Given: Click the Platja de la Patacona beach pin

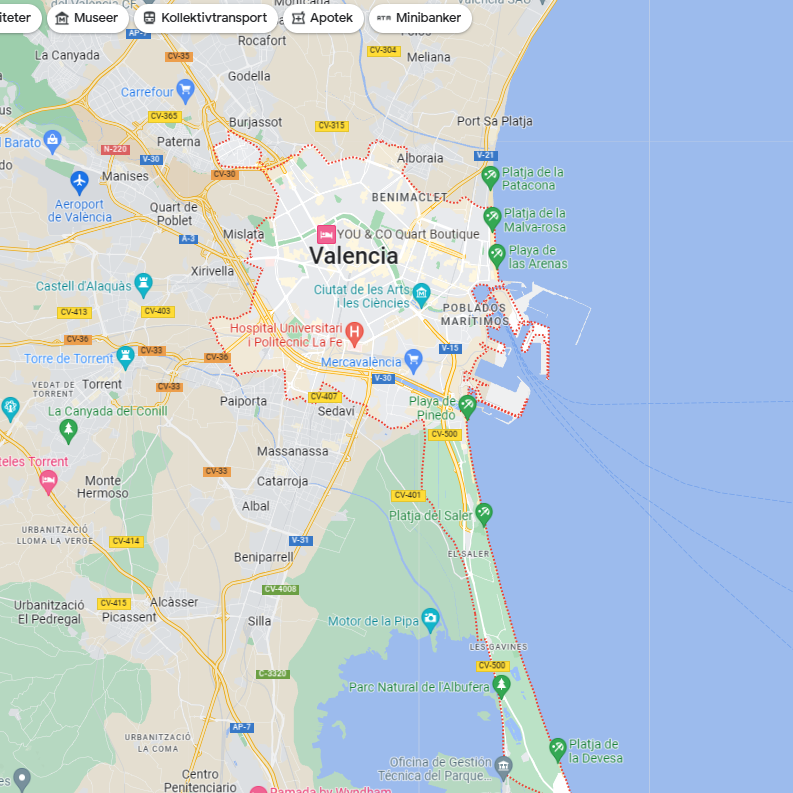Looking at the screenshot, I should (x=490, y=178).
